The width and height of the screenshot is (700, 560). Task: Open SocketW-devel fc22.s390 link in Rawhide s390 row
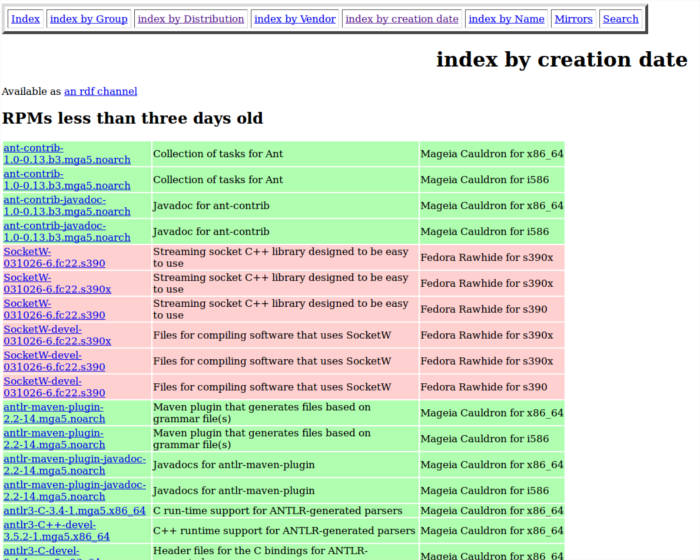[x=54, y=387]
